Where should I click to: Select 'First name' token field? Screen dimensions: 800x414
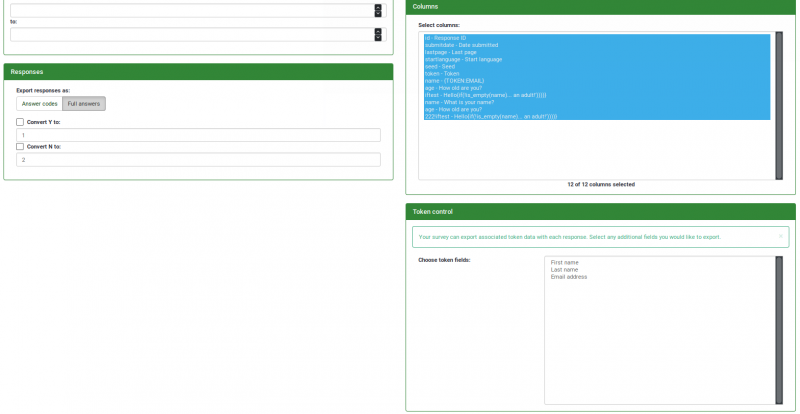(x=565, y=262)
